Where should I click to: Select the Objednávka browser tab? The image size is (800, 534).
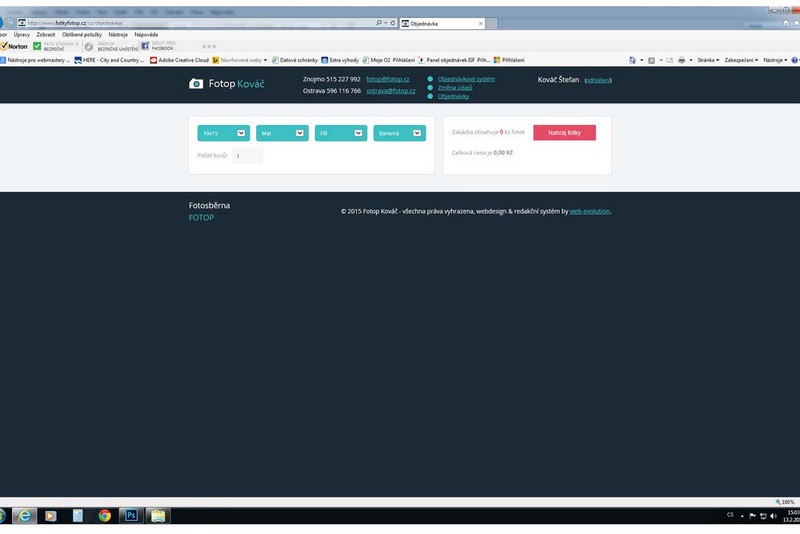pyautogui.click(x=438, y=22)
